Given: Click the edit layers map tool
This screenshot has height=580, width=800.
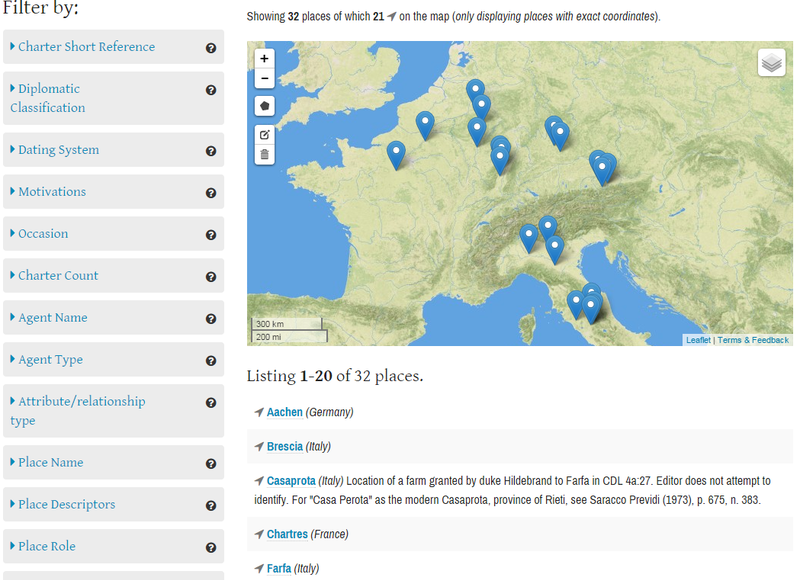Looking at the screenshot, I should [x=264, y=134].
